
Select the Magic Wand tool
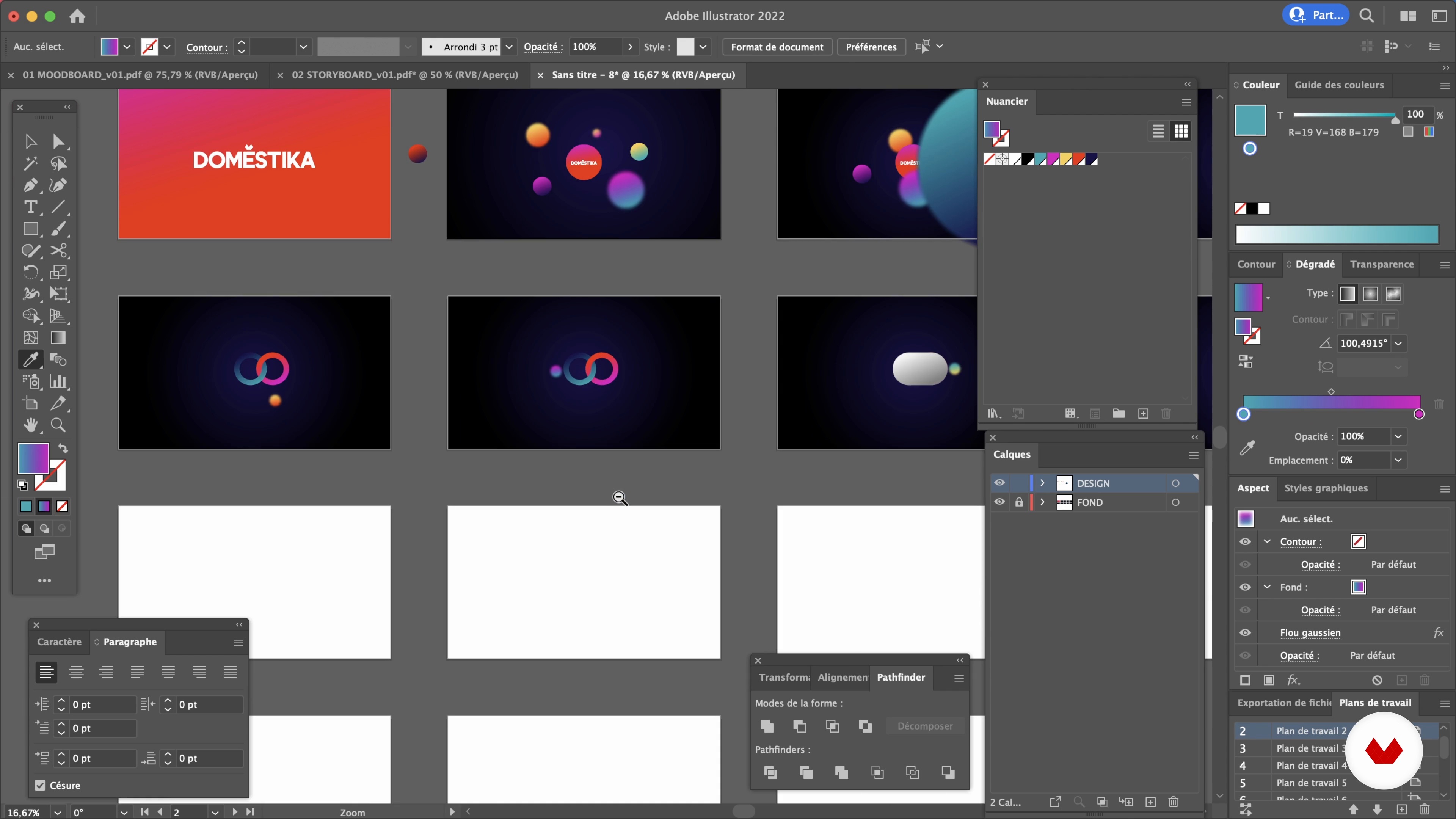click(30, 163)
